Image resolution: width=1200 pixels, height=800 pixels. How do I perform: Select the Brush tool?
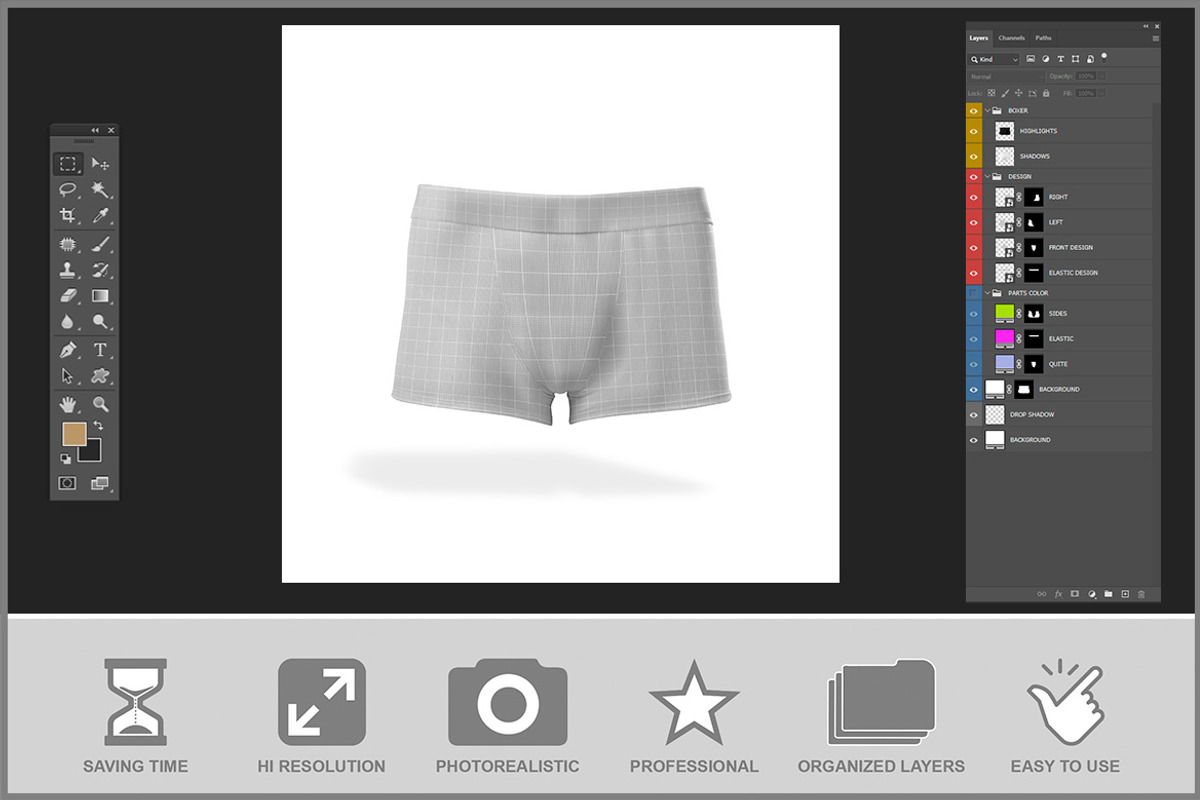[x=100, y=243]
